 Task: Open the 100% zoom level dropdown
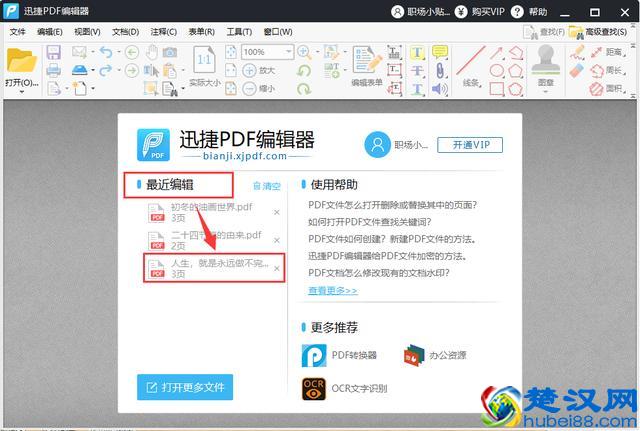(x=289, y=52)
